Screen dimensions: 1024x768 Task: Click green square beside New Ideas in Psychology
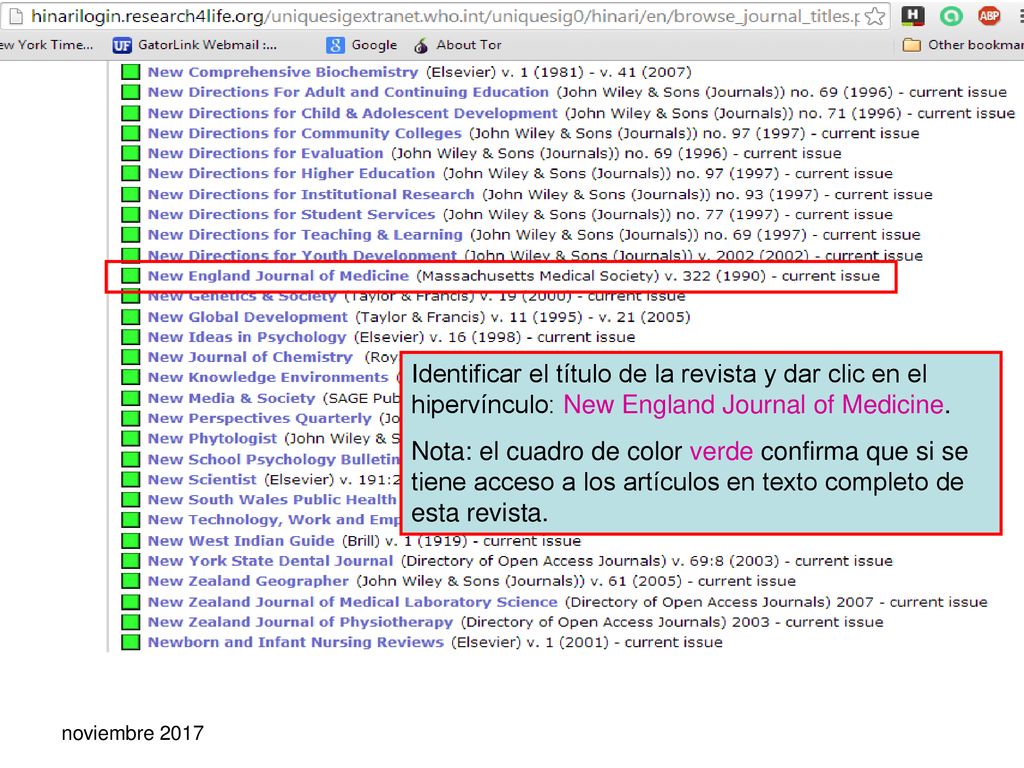pos(131,338)
